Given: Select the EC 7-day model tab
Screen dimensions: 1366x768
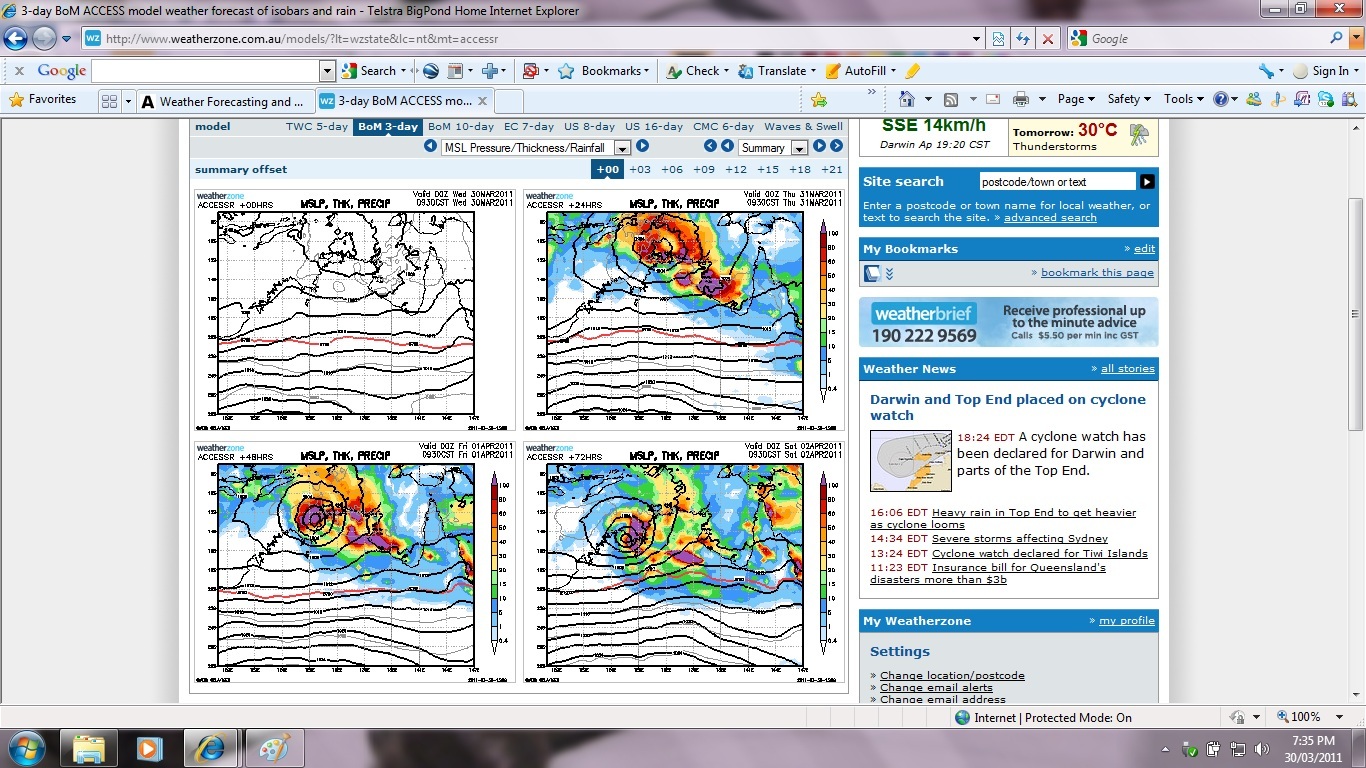Looking at the screenshot, I should click(528, 127).
